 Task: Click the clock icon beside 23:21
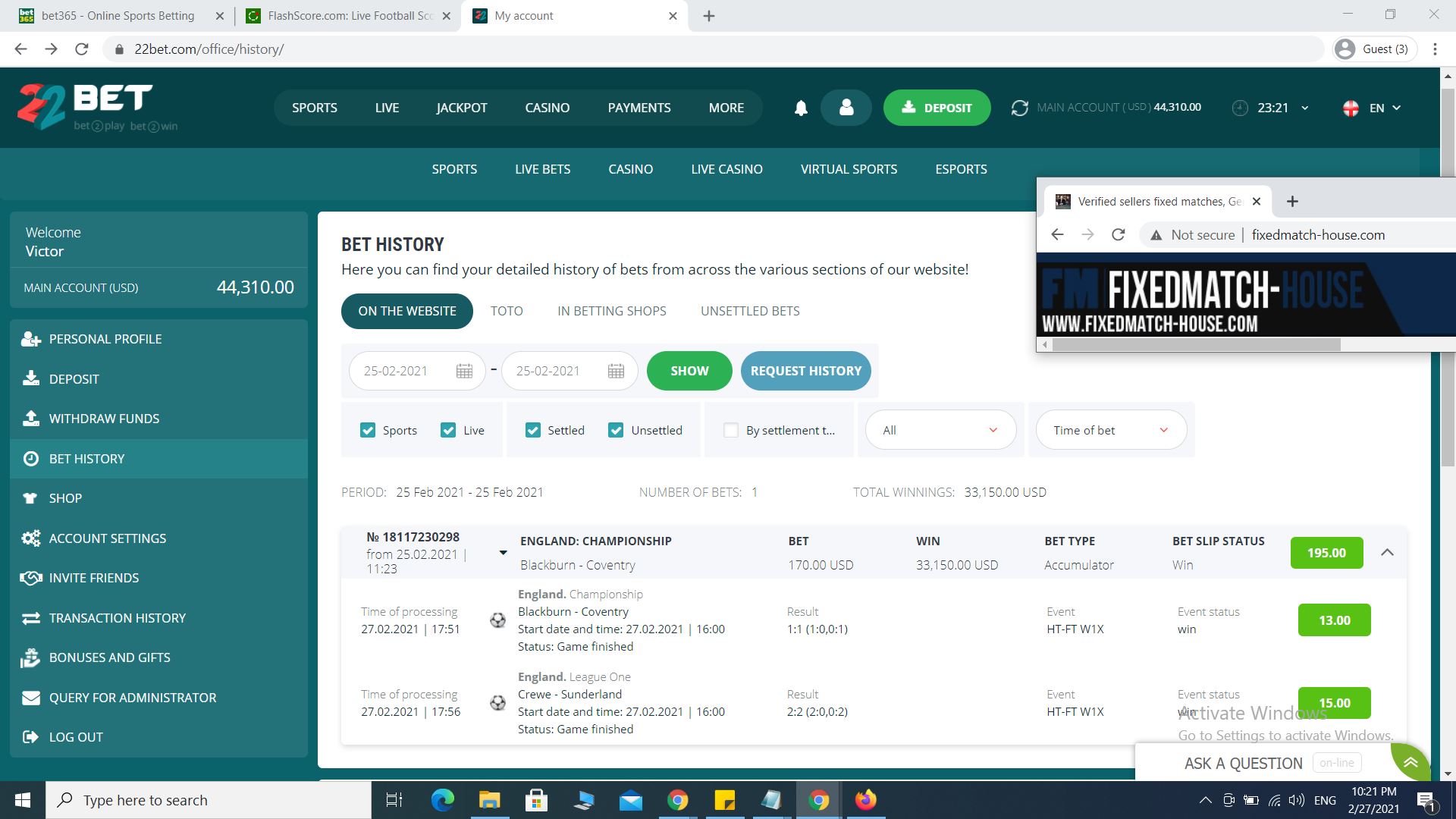pos(1240,108)
